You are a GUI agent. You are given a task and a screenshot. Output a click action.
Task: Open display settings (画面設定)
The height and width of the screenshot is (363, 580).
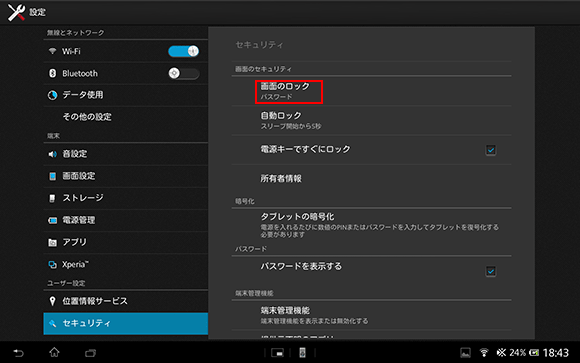click(x=126, y=176)
